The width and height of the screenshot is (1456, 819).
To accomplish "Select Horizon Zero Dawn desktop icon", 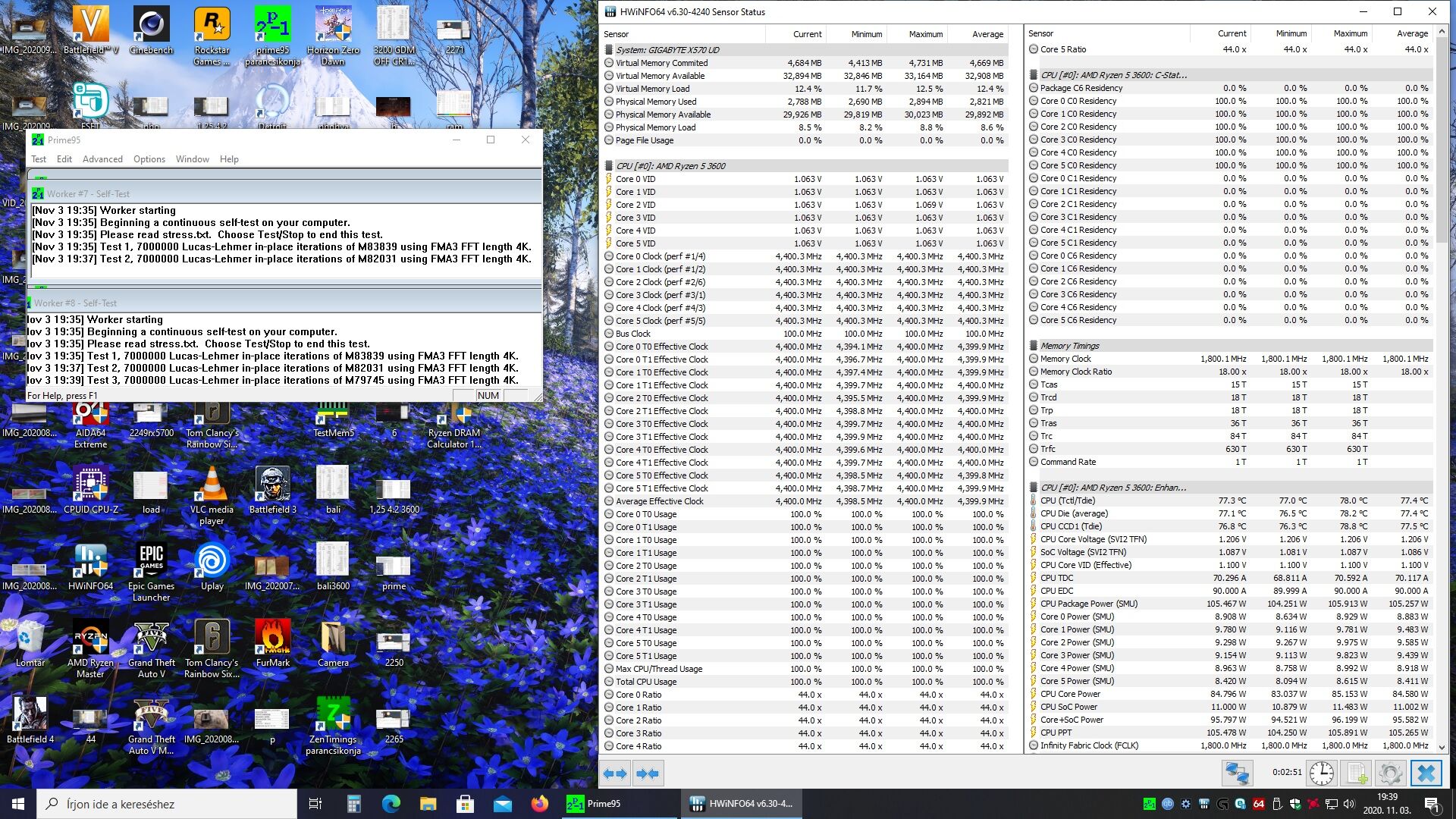I will (x=333, y=36).
